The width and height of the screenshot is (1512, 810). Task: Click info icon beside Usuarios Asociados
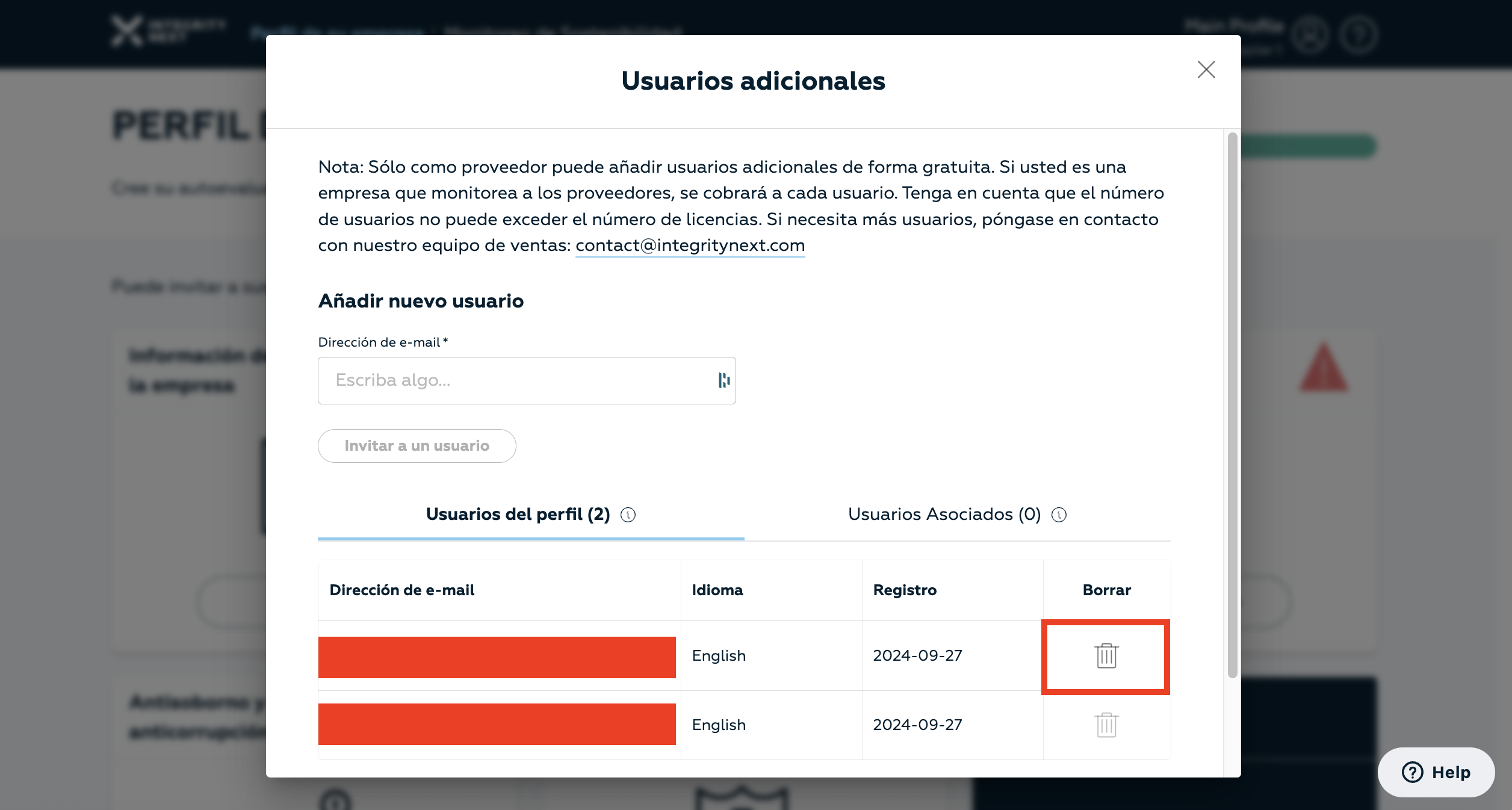click(1059, 515)
